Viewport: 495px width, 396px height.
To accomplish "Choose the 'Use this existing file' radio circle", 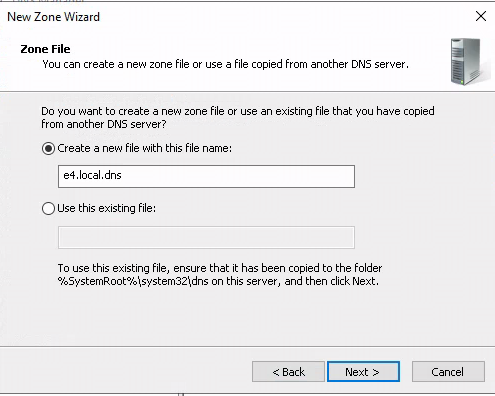I will [x=48, y=208].
